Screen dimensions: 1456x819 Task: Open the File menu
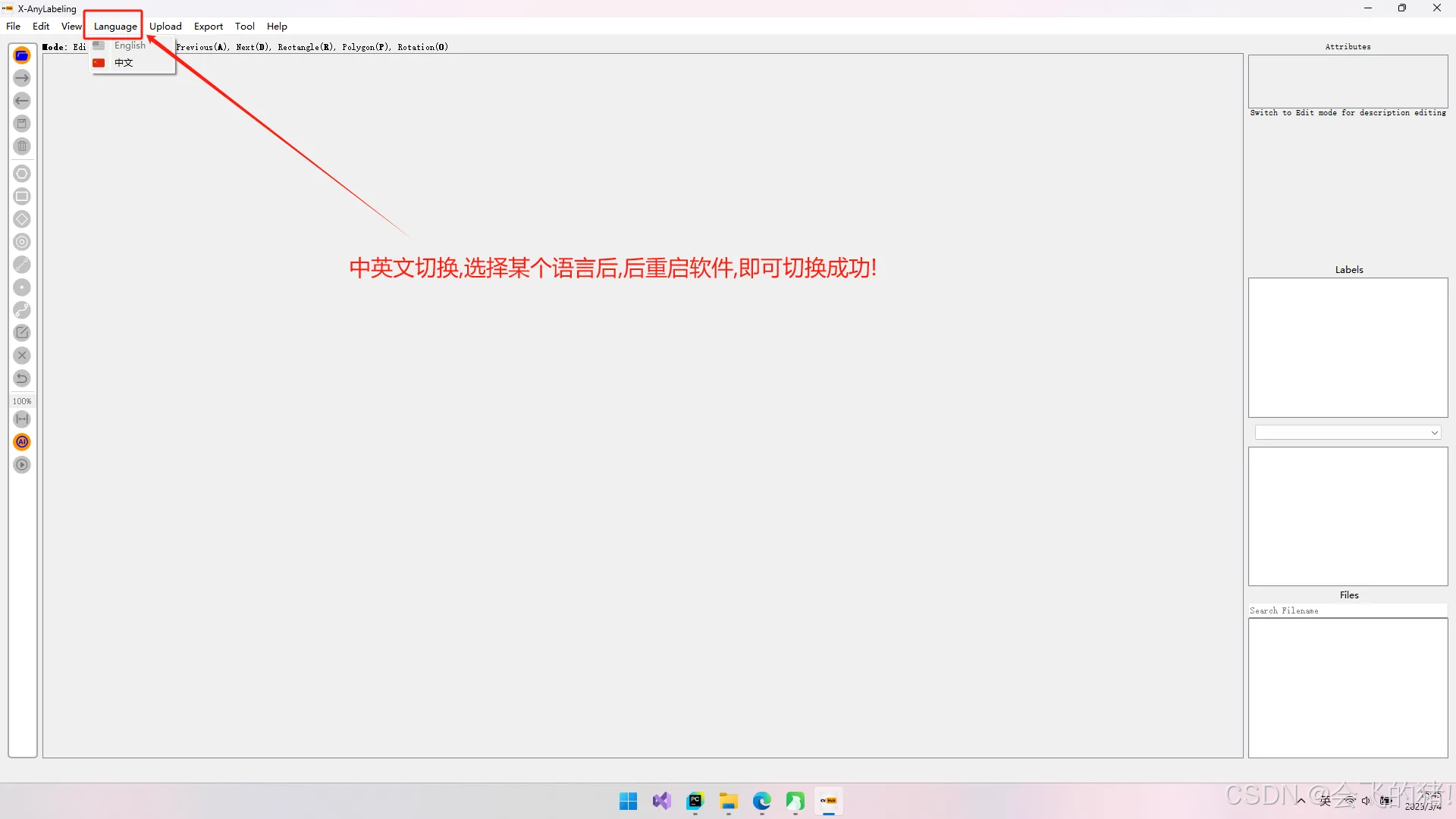[13, 27]
